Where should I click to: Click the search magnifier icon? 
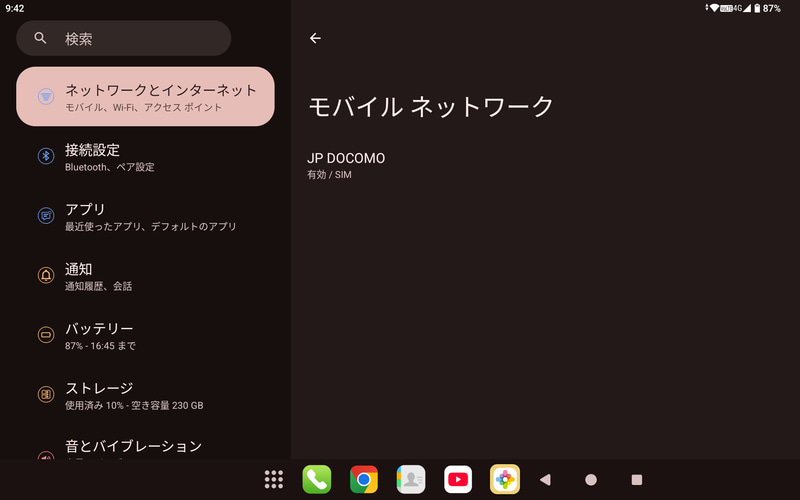coord(40,38)
